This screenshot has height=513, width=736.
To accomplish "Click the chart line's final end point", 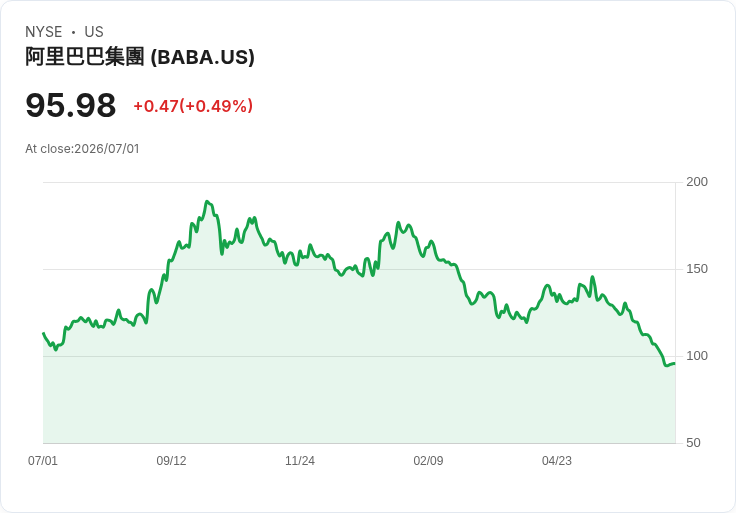I will pyautogui.click(x=675, y=363).
